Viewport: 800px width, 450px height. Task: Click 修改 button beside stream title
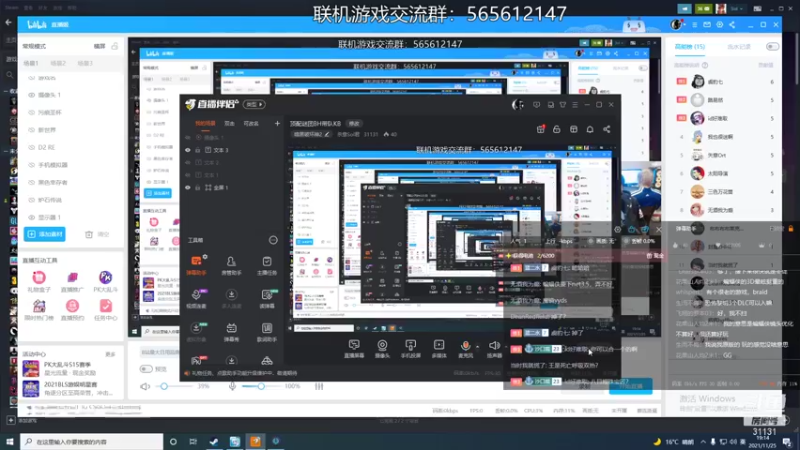pyautogui.click(x=354, y=123)
